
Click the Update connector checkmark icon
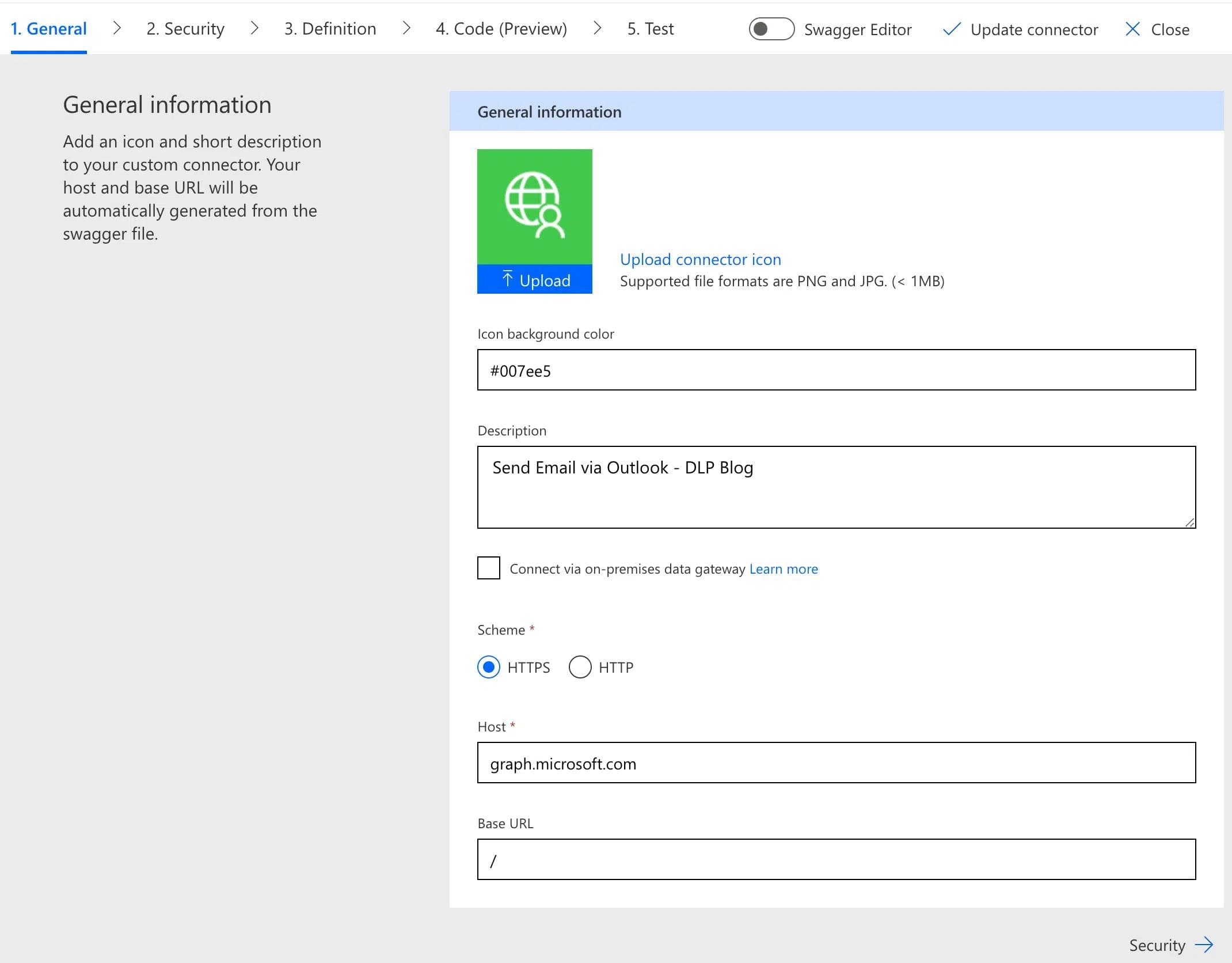(951, 29)
